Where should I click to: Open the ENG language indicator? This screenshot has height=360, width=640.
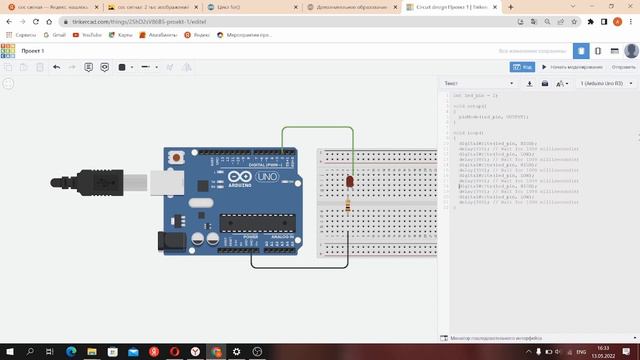click(581, 352)
